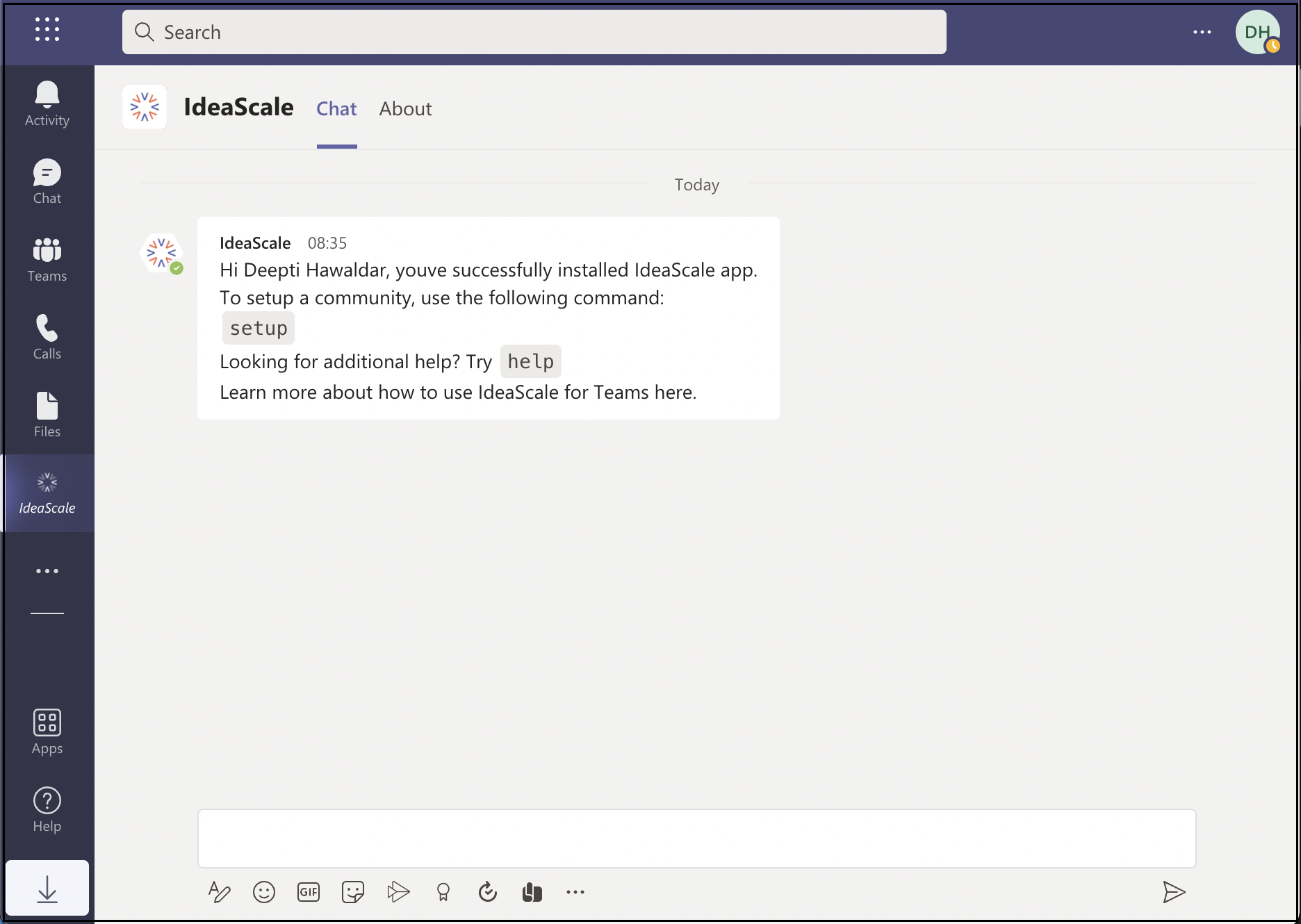The height and width of the screenshot is (924, 1301).
Task: Click the Viva Learning icon in the compose toolbar
Action: click(532, 892)
